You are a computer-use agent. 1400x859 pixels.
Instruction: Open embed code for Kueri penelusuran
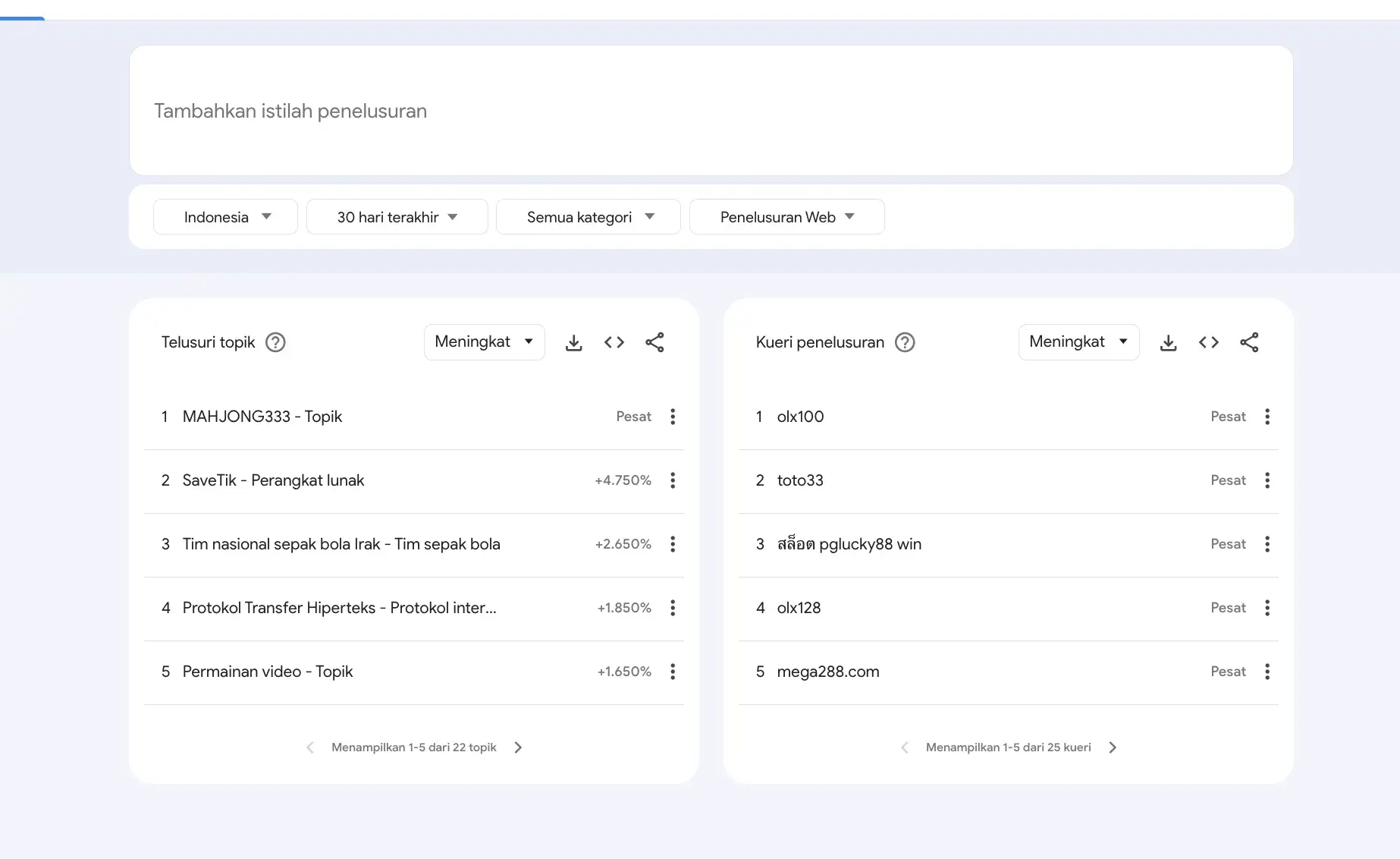click(1209, 342)
